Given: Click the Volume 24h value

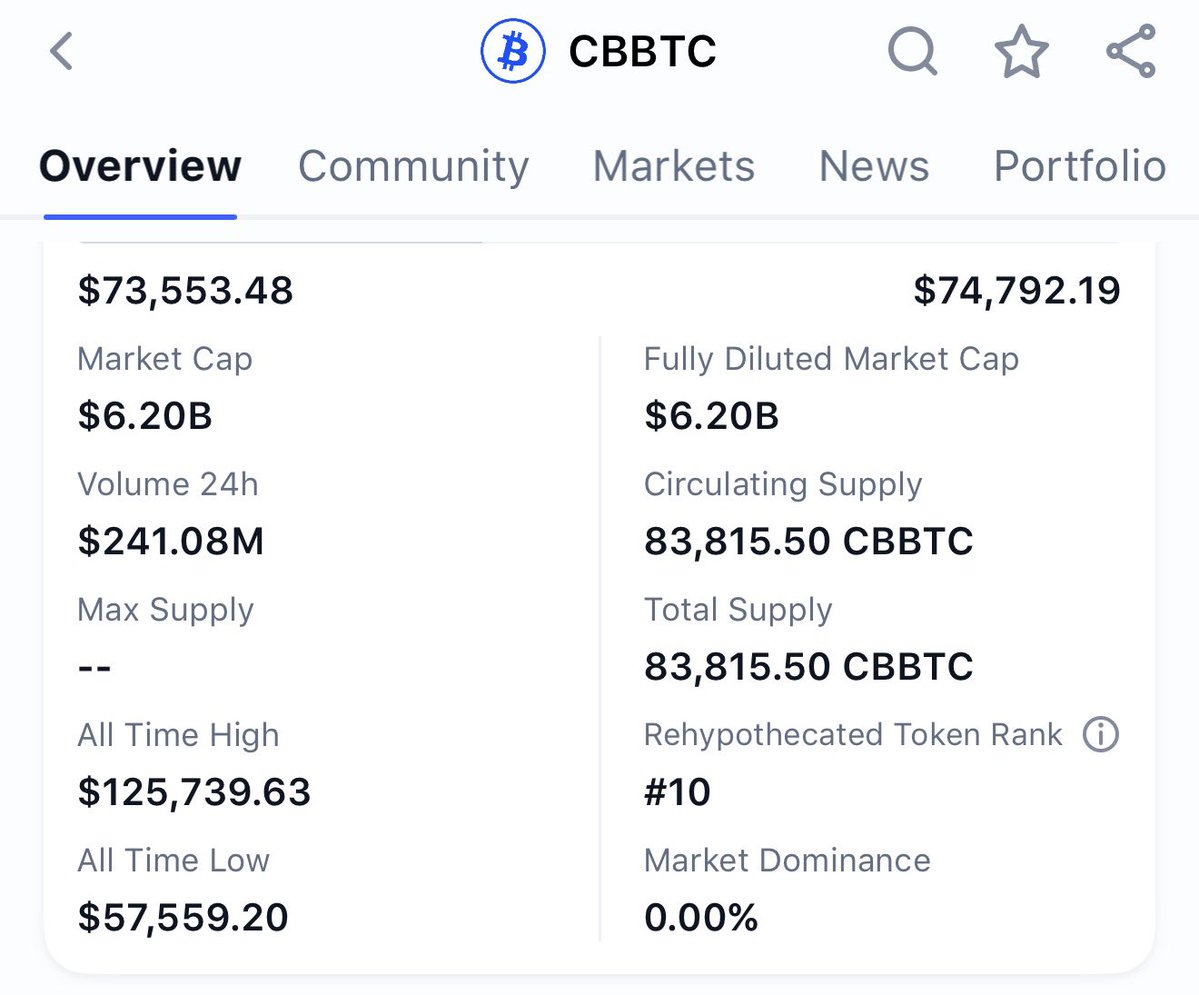Looking at the screenshot, I should (x=171, y=541).
